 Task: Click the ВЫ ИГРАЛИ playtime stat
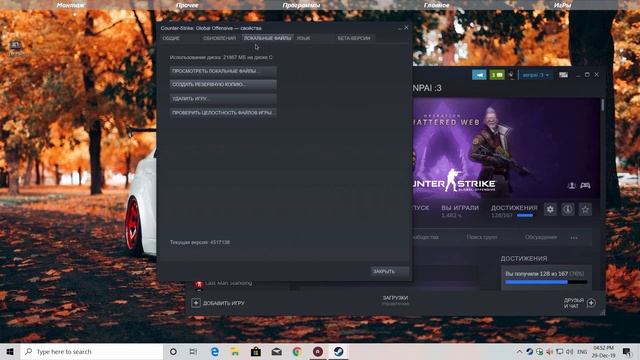click(x=460, y=211)
